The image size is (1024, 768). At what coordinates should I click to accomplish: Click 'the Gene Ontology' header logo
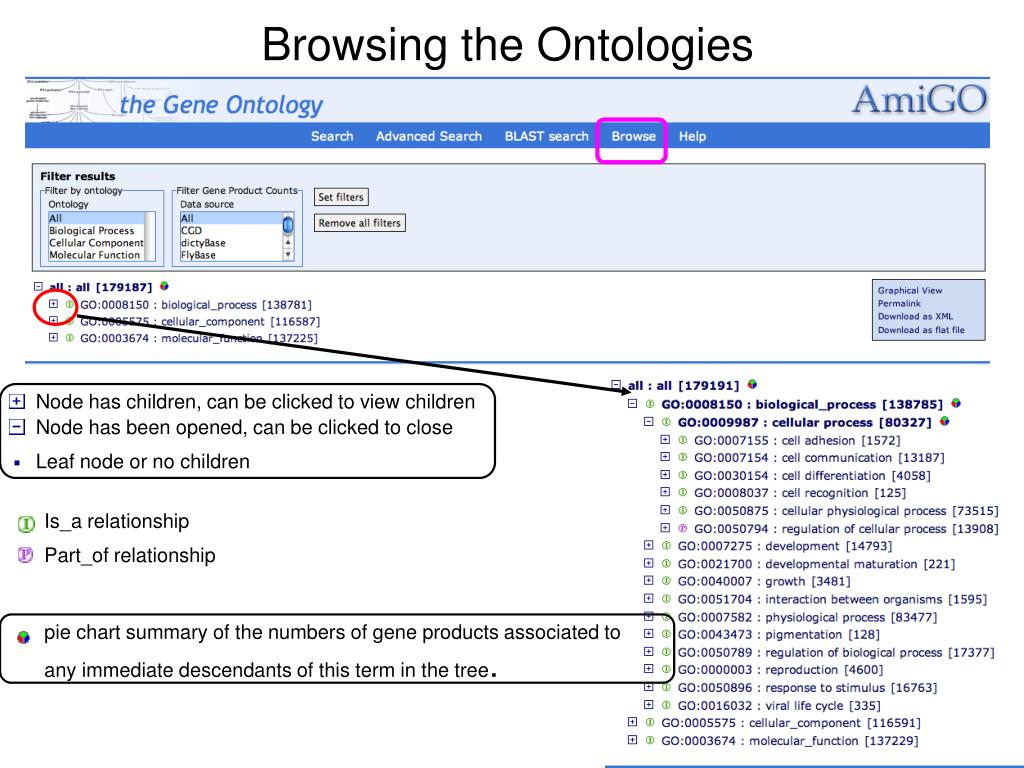(x=221, y=104)
